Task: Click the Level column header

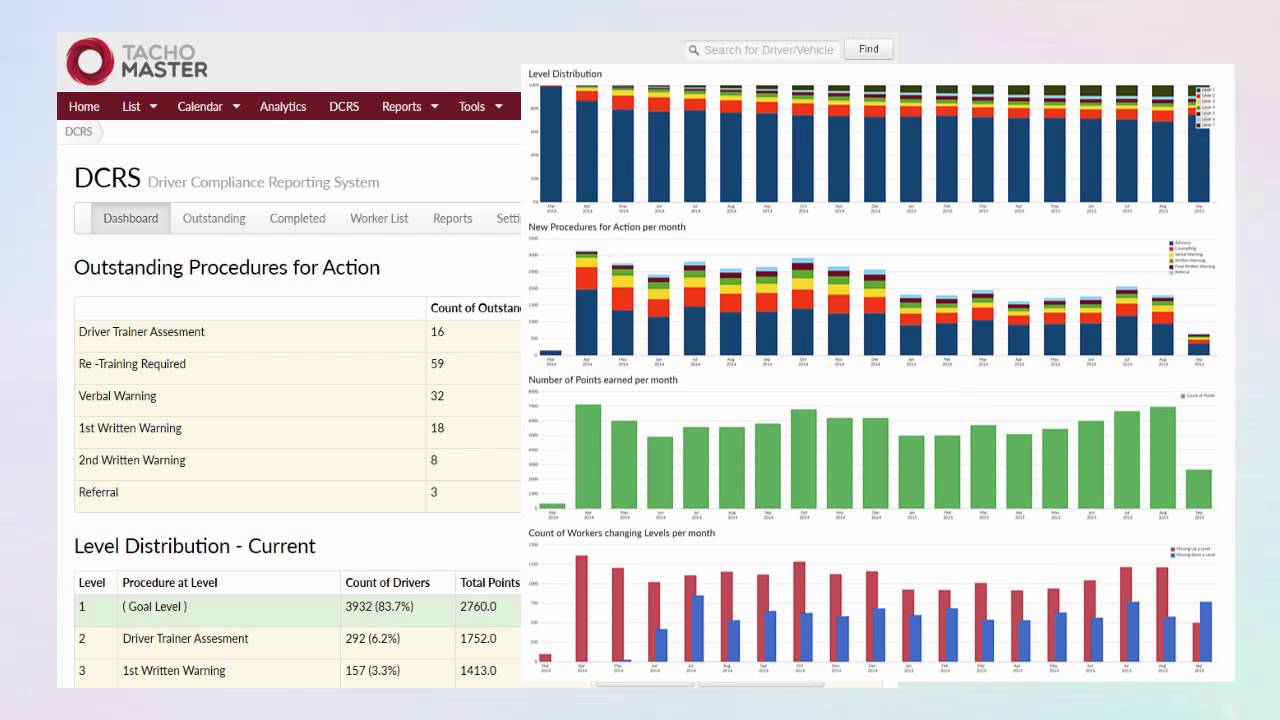Action: (x=92, y=583)
